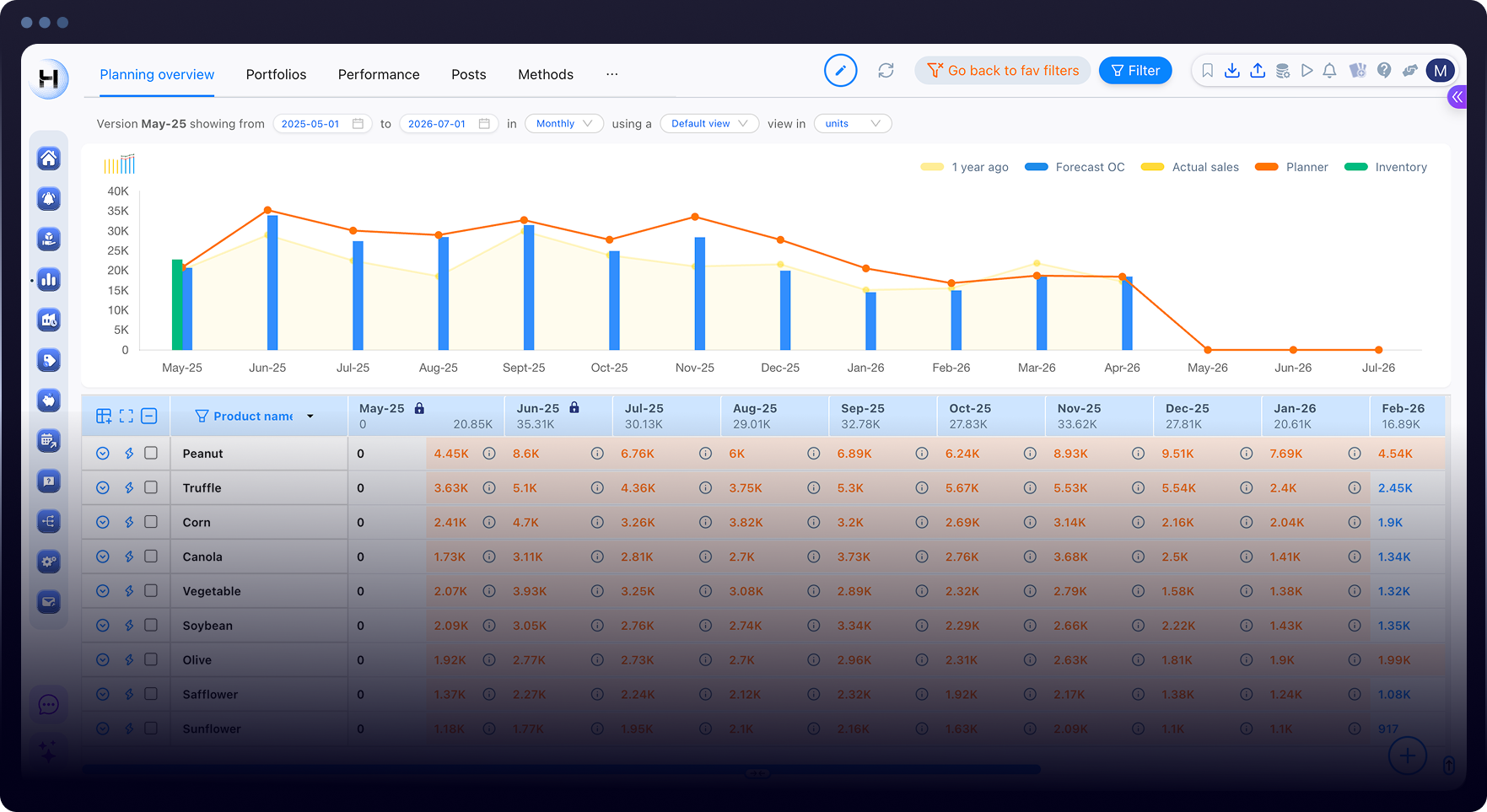Screen dimensions: 1487x812
Task: Check the checkbox on the Corn row
Action: tap(151, 522)
